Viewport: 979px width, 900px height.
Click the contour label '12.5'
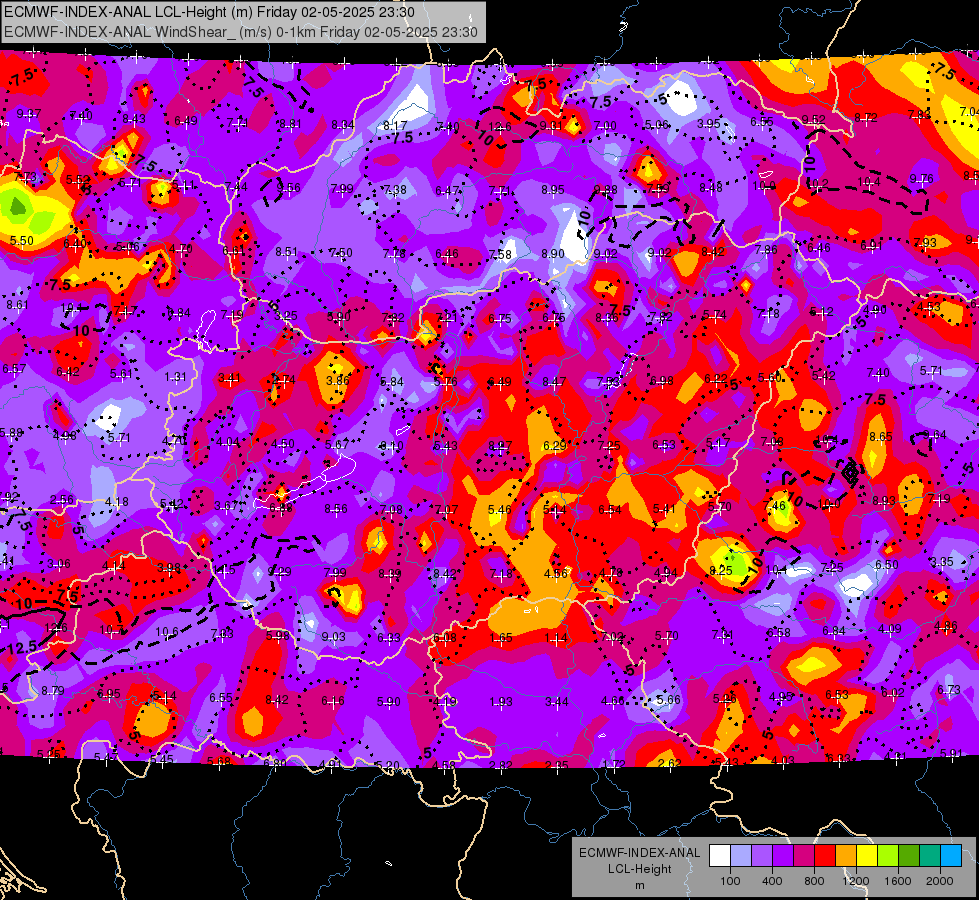(22, 648)
